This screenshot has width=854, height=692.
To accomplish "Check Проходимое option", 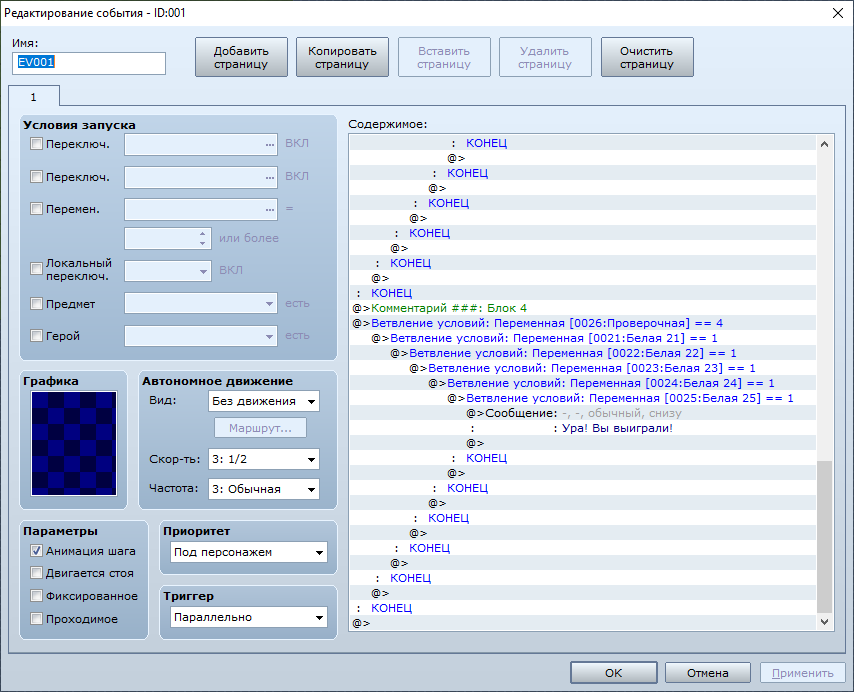I will coord(36,618).
